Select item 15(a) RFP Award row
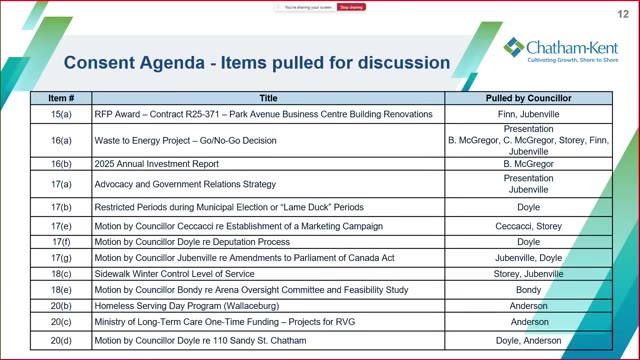 coord(321,114)
